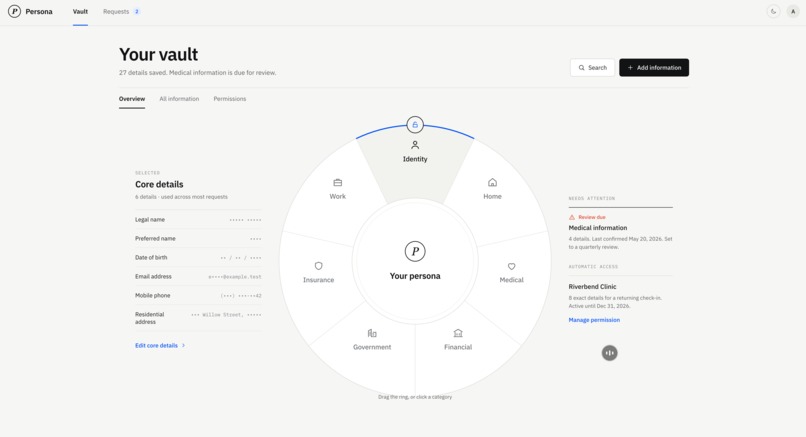Select the Government building icon

372,333
